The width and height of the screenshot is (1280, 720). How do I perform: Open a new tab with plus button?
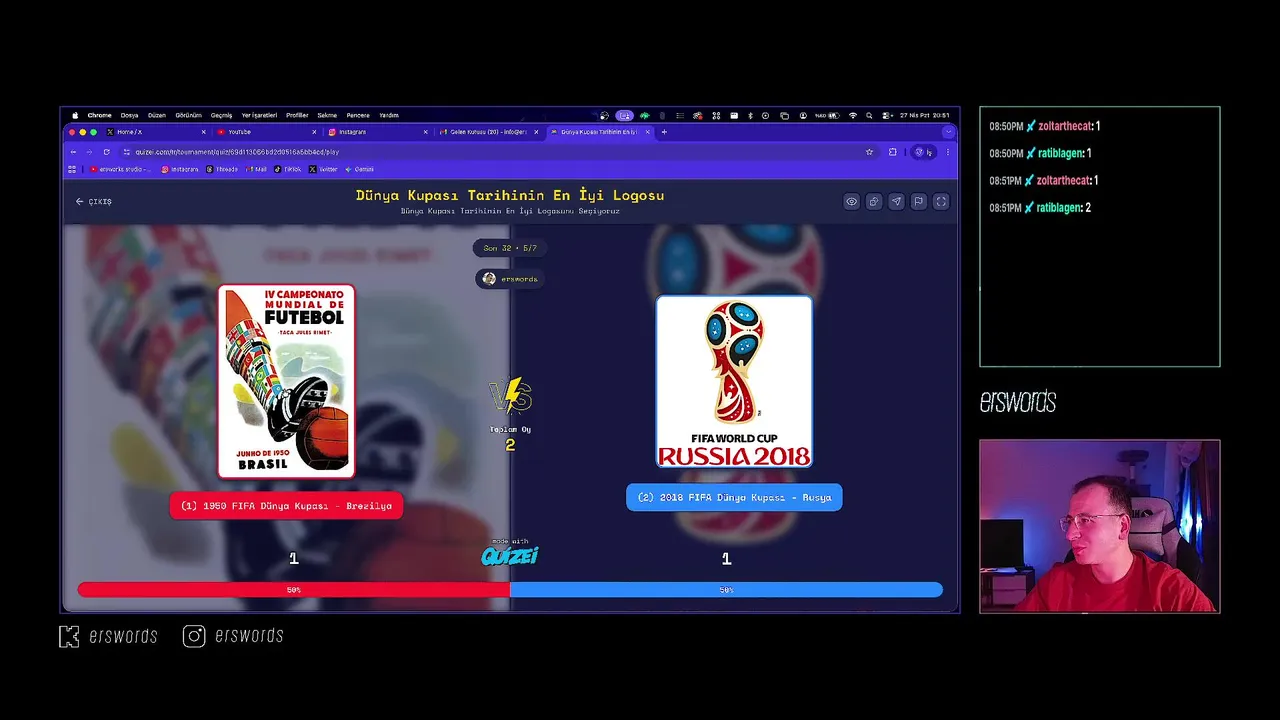664,132
